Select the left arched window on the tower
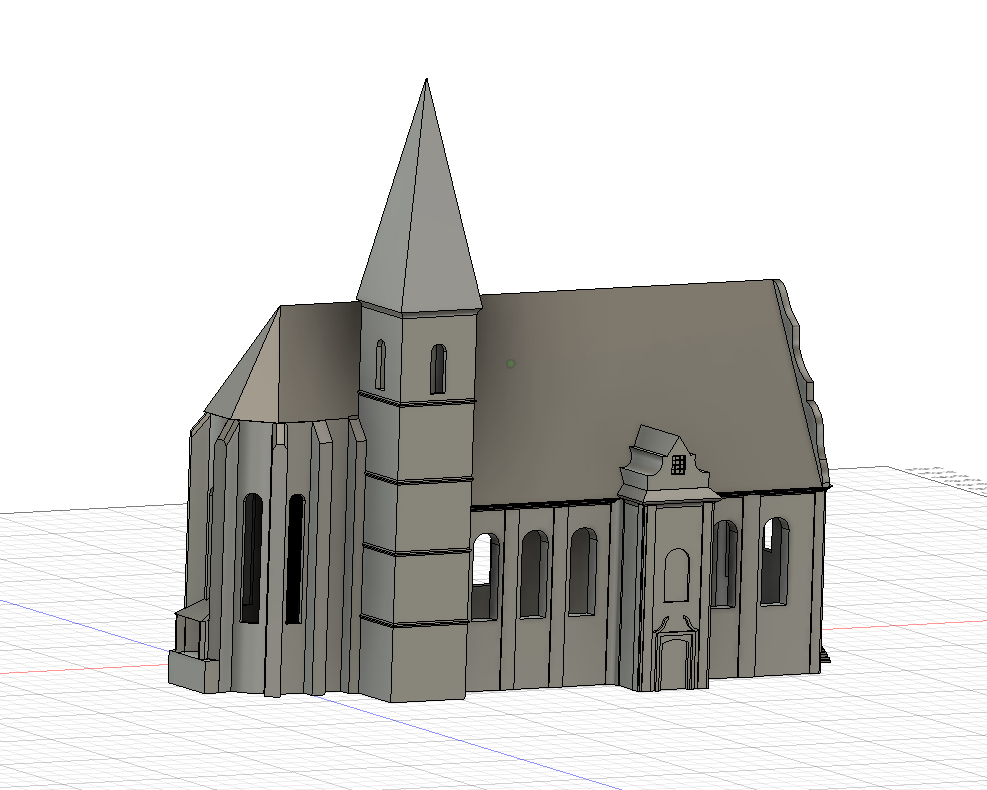Screen dimensions: 987x790 coord(380,365)
